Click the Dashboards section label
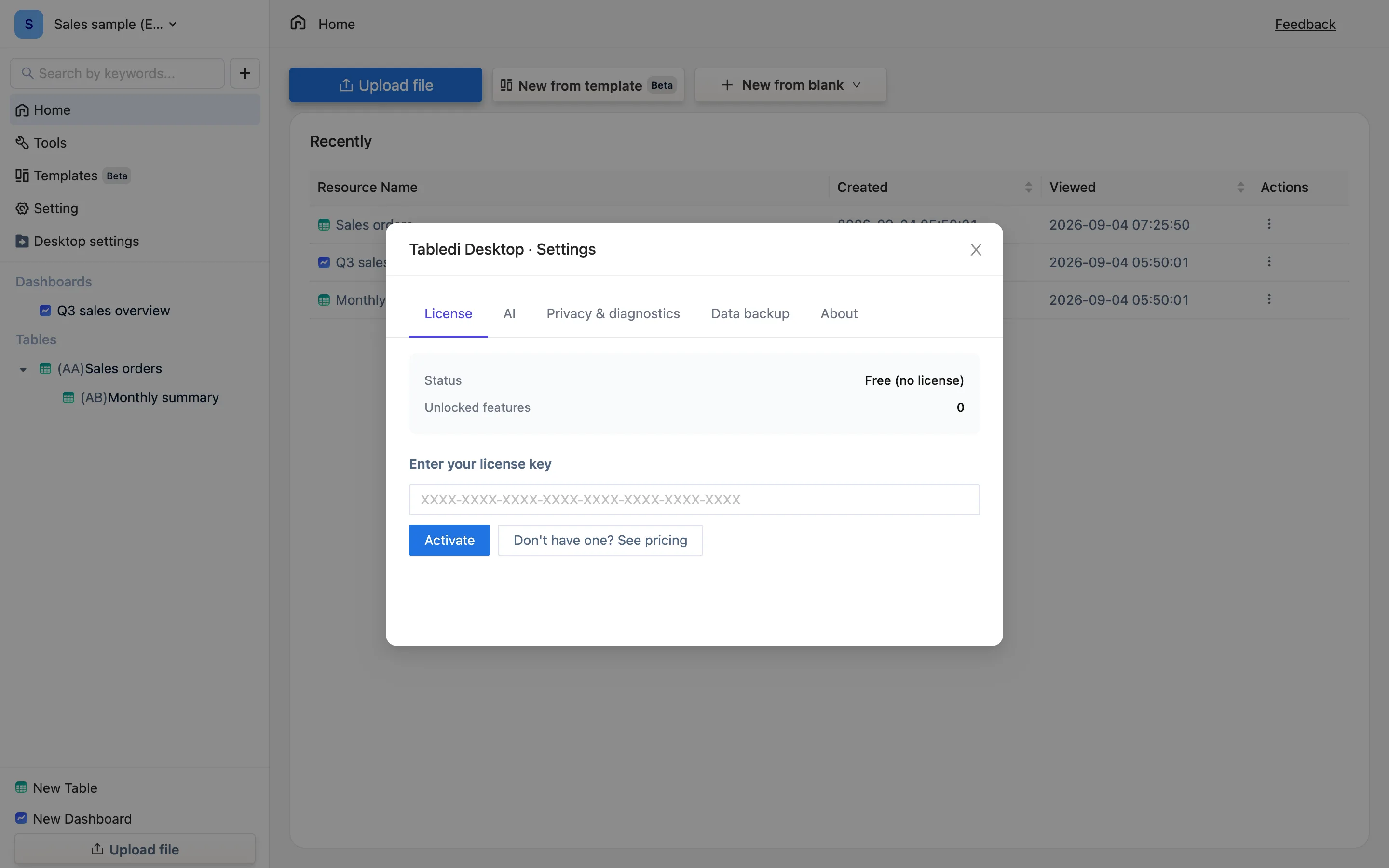This screenshot has width=1389, height=868. [x=54, y=282]
